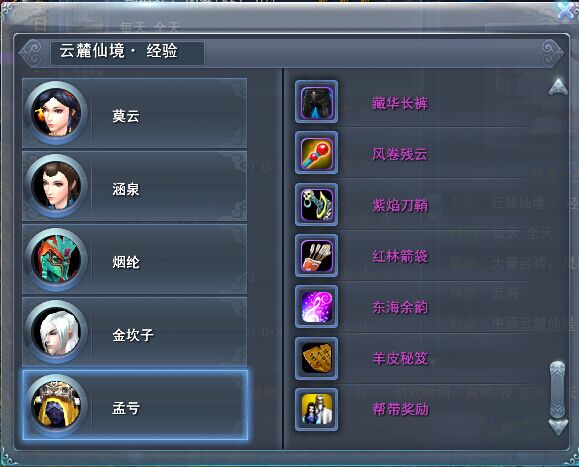Image resolution: width=579 pixels, height=467 pixels.
Task: Click the 莫云 name row
Action: point(134,113)
